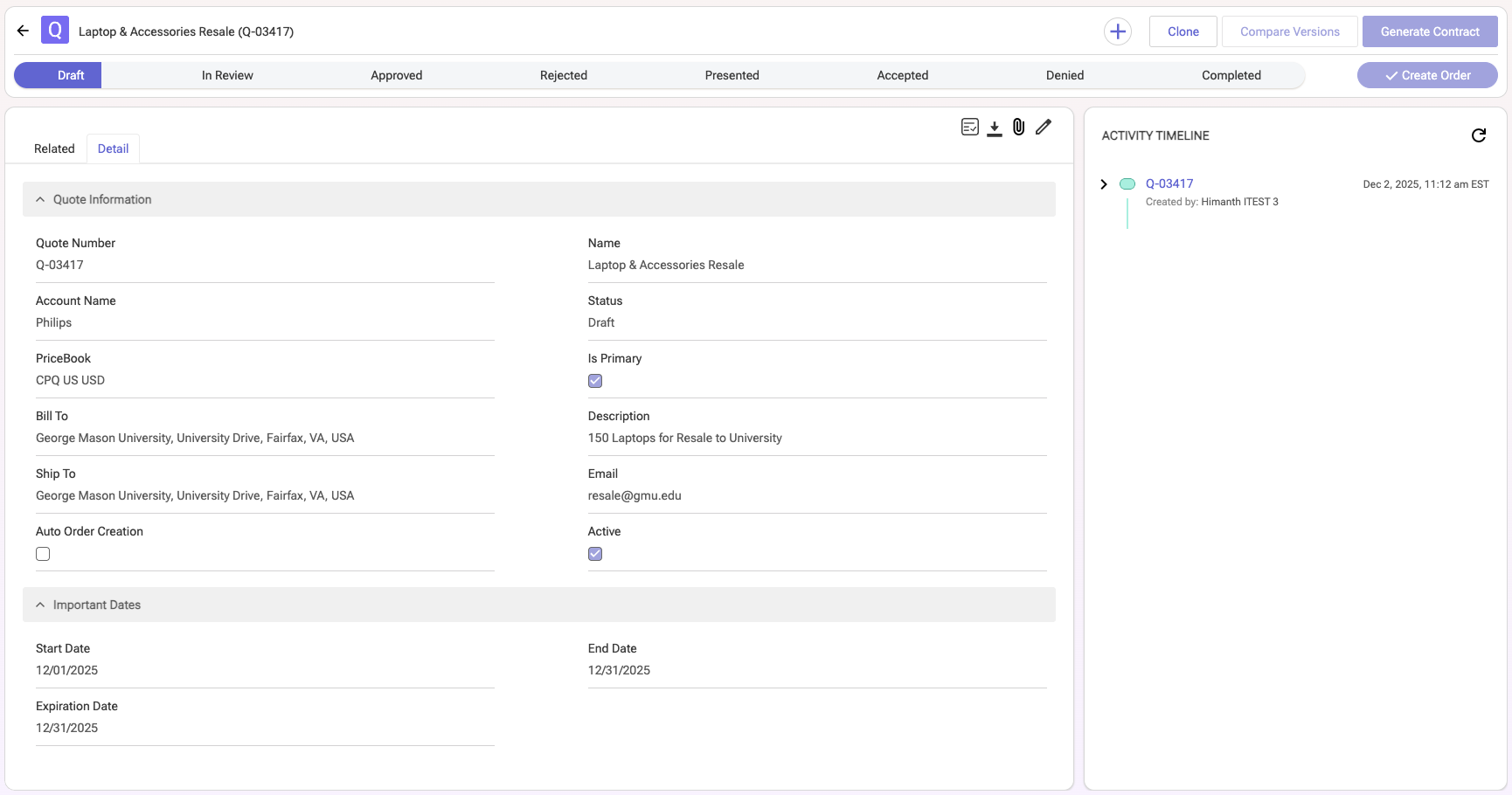Select the Q quote avatar icon
The width and height of the screenshot is (1512, 795).
(x=54, y=30)
